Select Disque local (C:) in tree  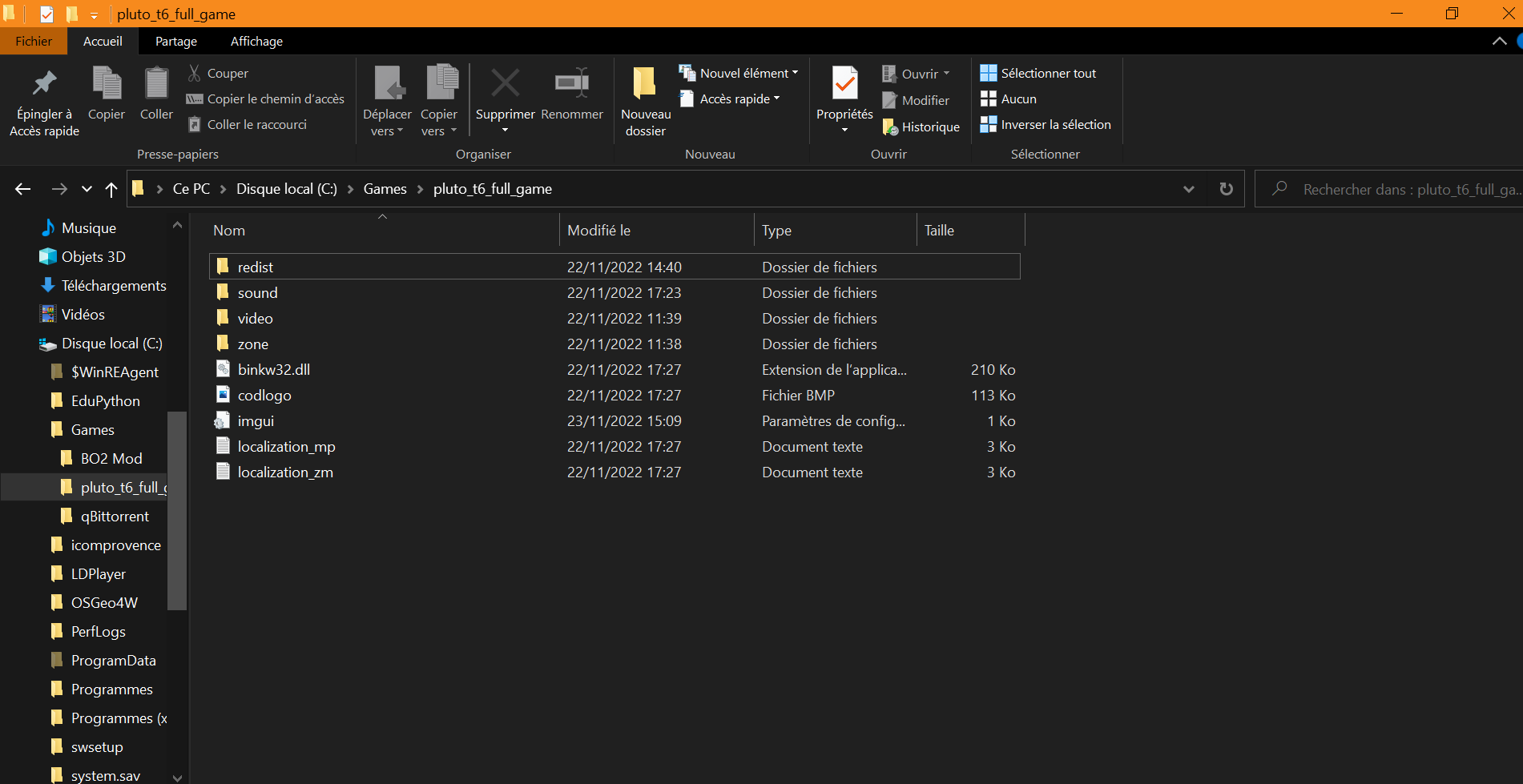point(101,344)
